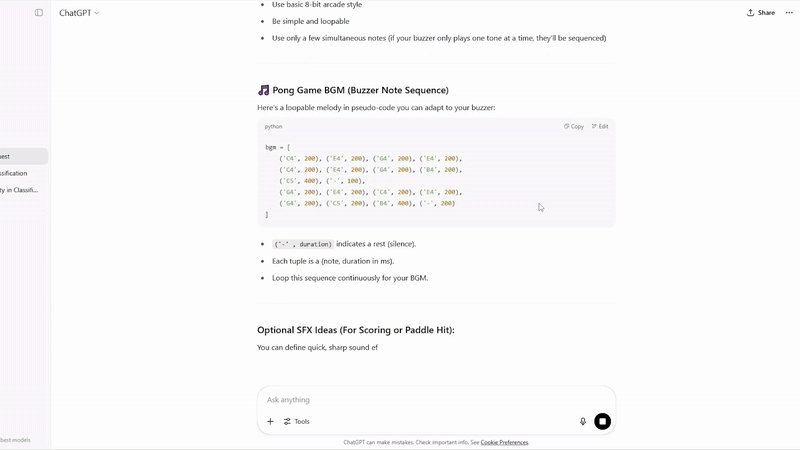
Task: Open the three-dot conversation options menu
Action: point(789,13)
